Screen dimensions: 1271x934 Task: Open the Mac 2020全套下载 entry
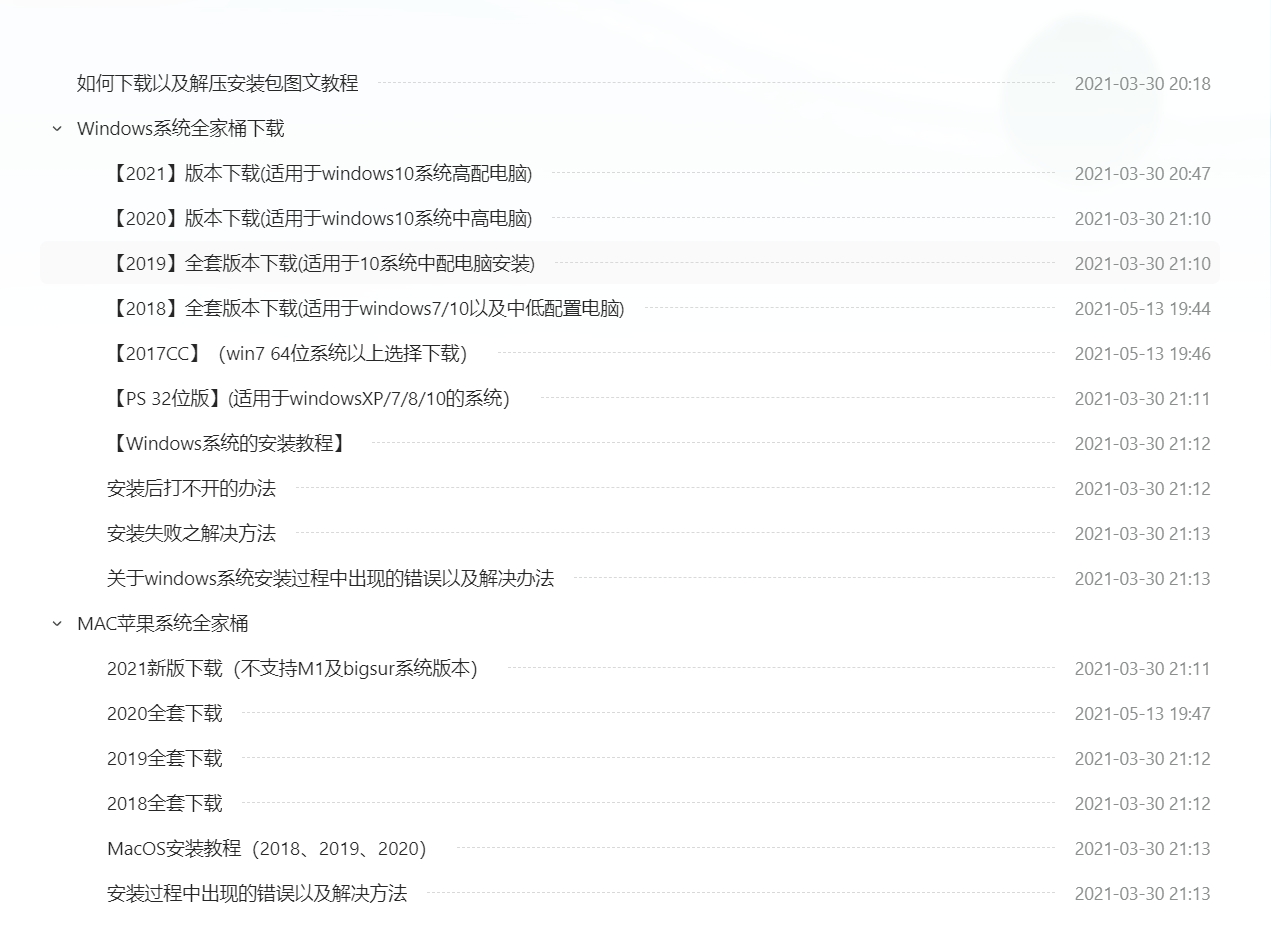165,714
